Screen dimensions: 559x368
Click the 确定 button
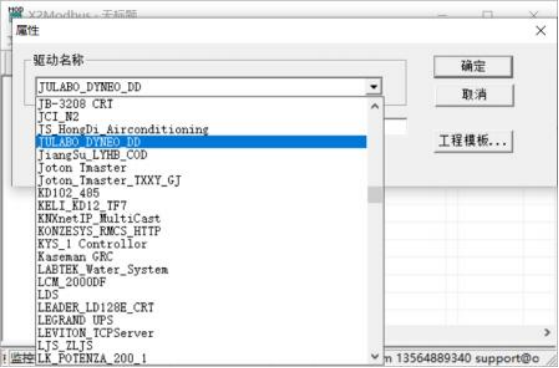pyautogui.click(x=473, y=66)
